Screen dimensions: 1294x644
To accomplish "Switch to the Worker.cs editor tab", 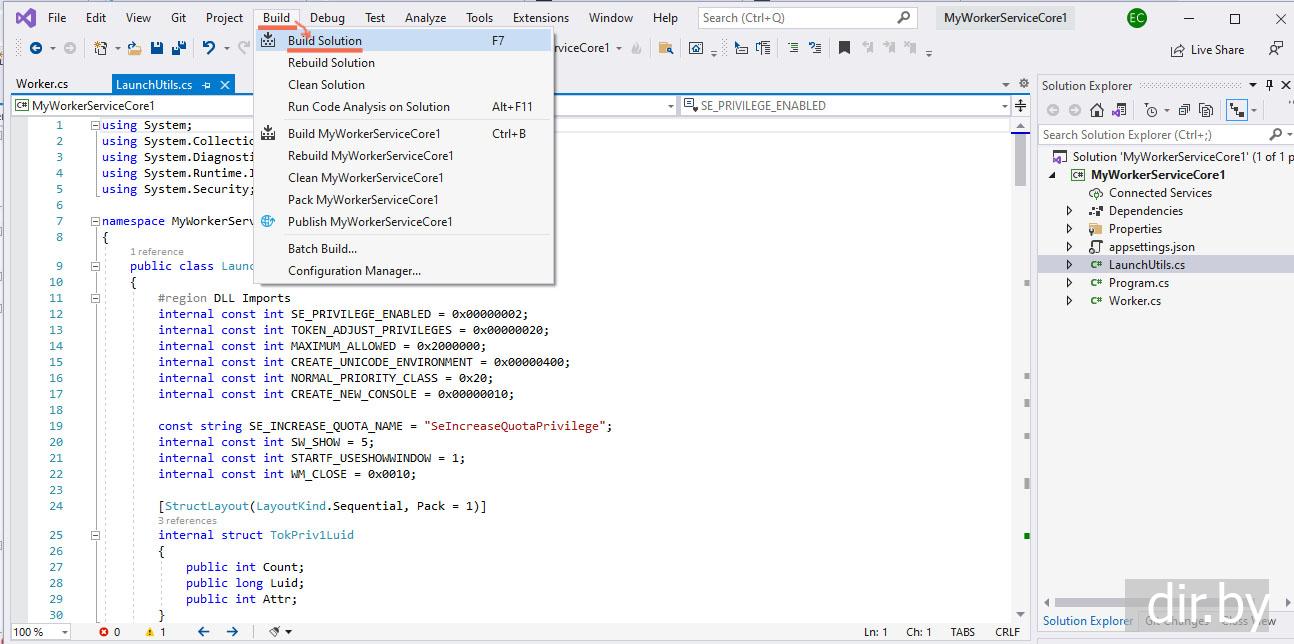I will tap(42, 85).
